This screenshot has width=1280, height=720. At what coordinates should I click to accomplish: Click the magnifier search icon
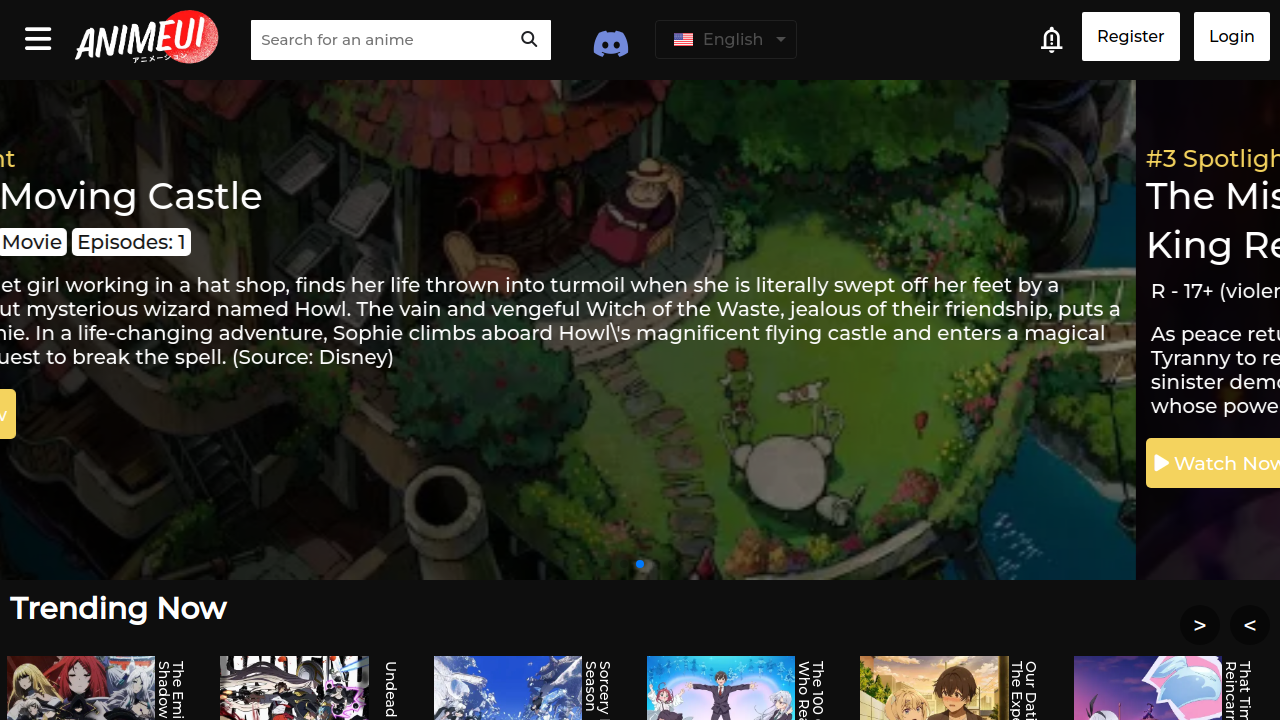(x=529, y=39)
